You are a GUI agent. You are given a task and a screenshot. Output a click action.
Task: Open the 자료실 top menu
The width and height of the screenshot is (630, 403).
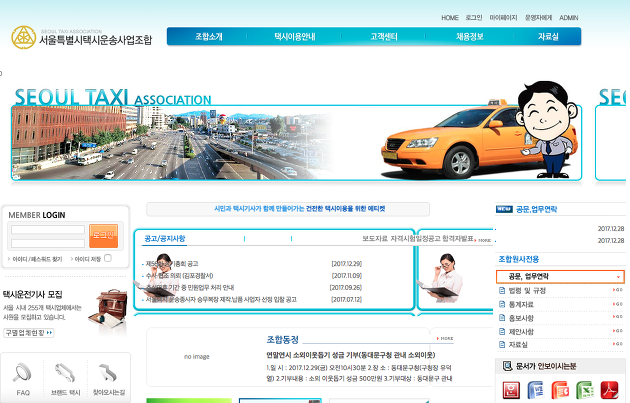(548, 37)
